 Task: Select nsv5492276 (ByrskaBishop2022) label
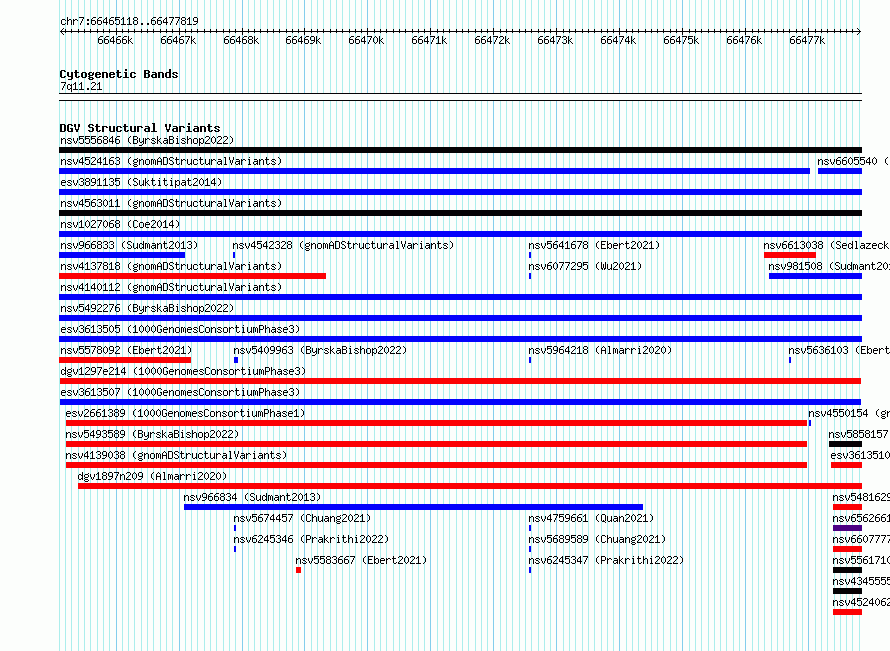coord(147,308)
